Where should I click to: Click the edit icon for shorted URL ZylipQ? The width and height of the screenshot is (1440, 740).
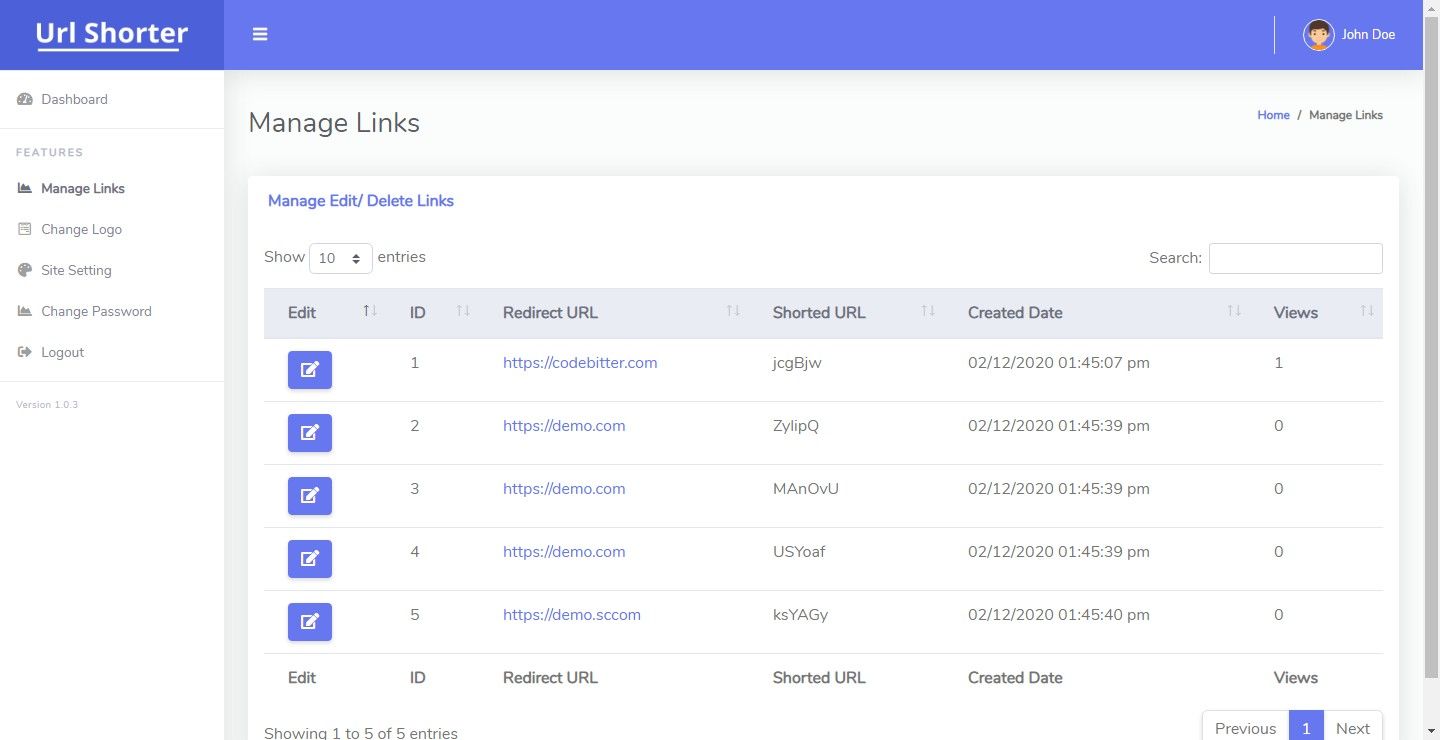click(x=310, y=433)
